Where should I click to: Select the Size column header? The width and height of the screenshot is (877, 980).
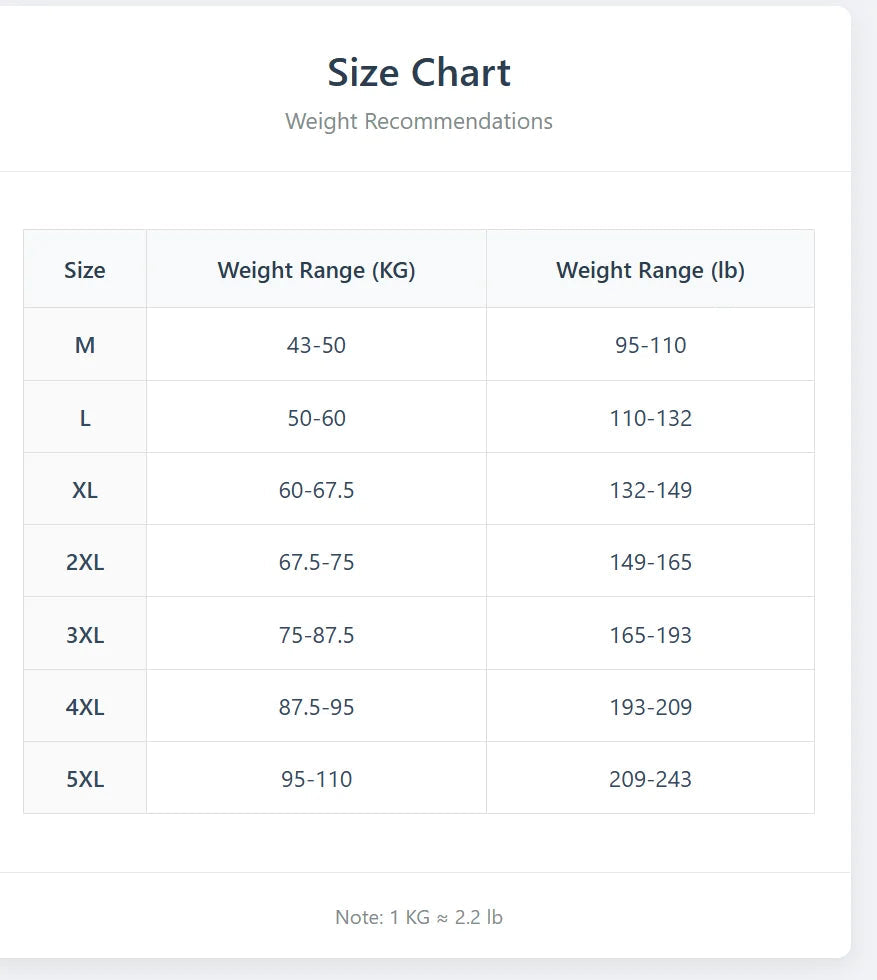85,270
